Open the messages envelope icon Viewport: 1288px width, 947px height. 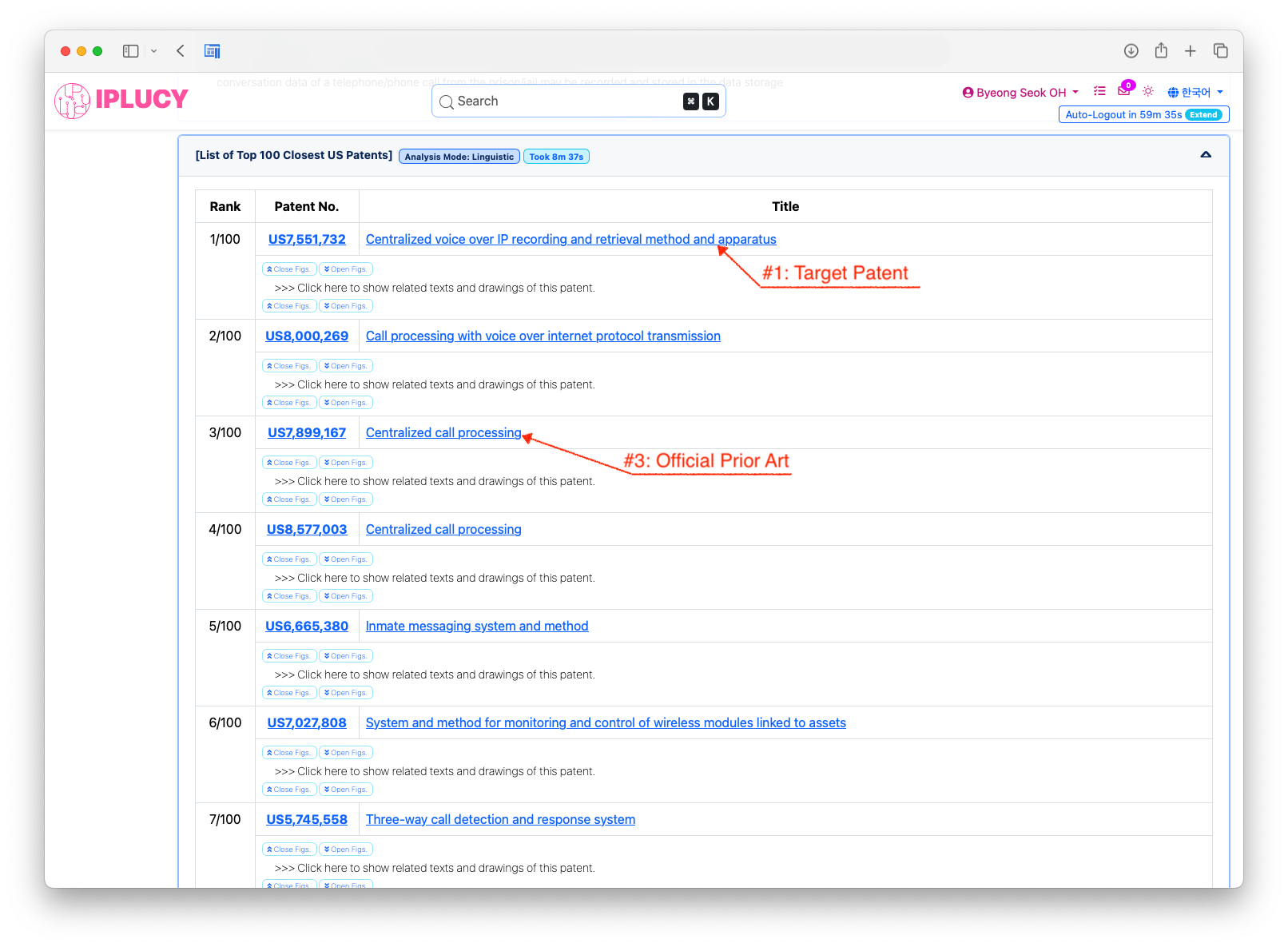1124,91
